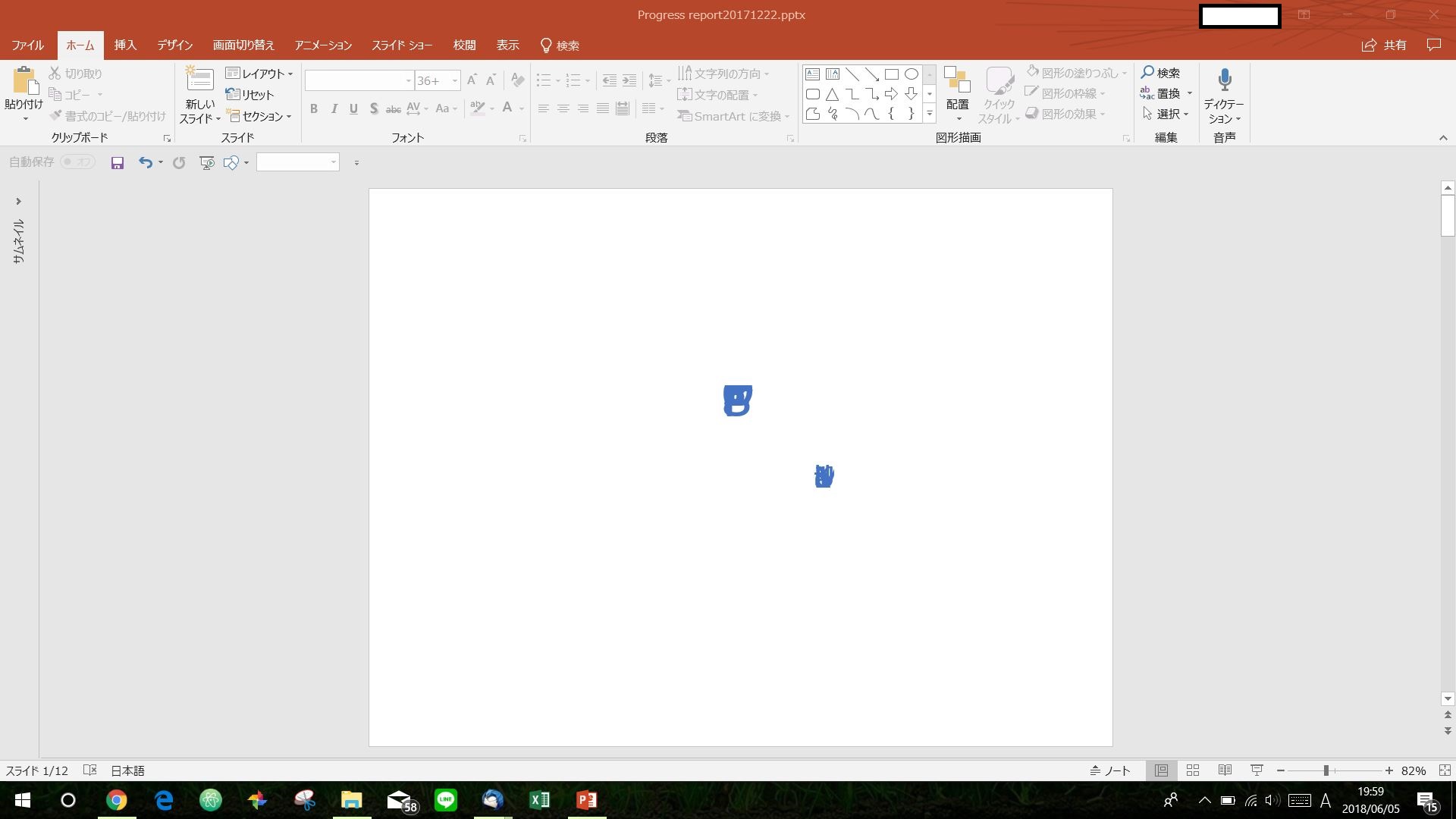Image resolution: width=1456 pixels, height=819 pixels.
Task: Open Arrange (配置) menu
Action: click(957, 93)
